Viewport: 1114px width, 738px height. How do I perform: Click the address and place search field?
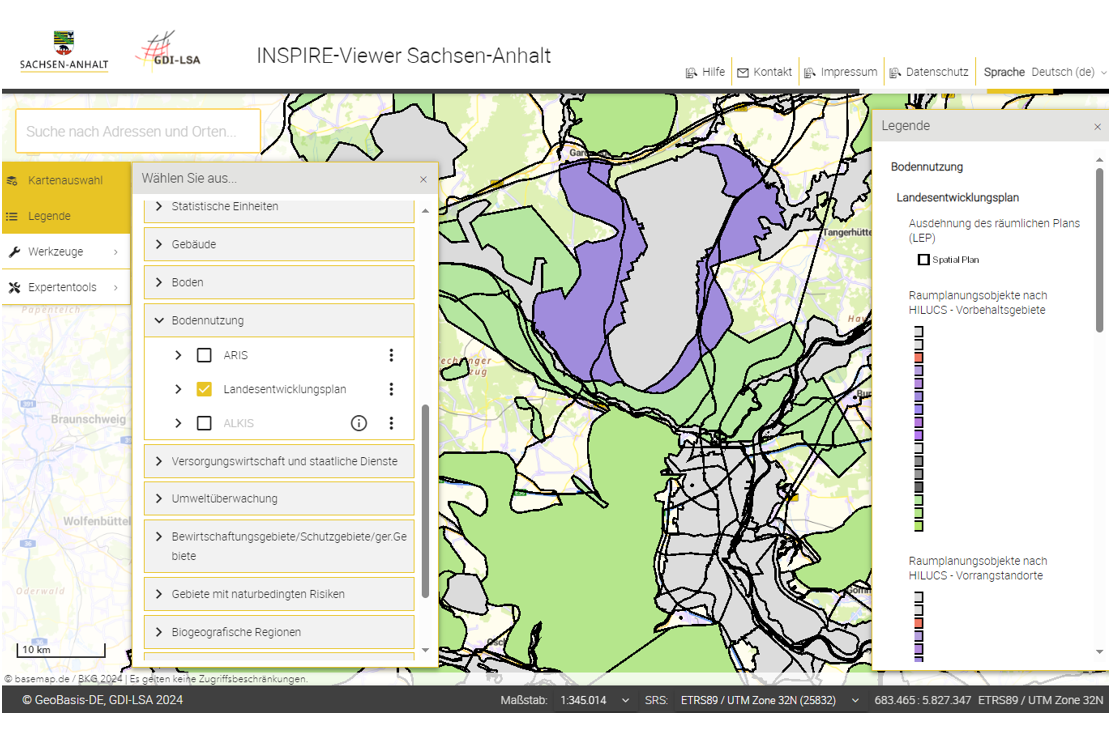click(138, 131)
